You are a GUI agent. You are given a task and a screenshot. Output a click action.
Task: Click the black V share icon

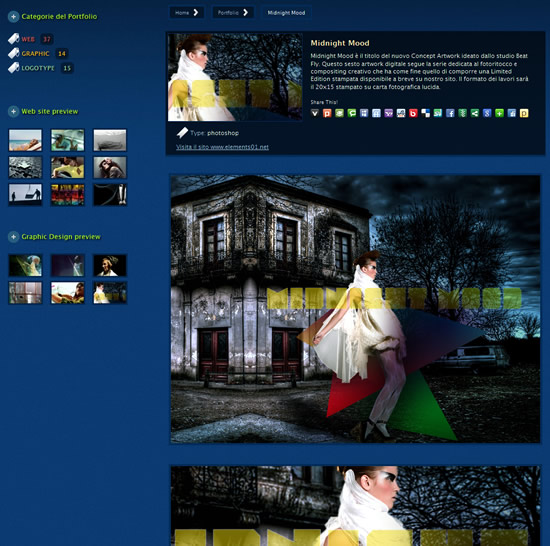pyautogui.click(x=315, y=113)
